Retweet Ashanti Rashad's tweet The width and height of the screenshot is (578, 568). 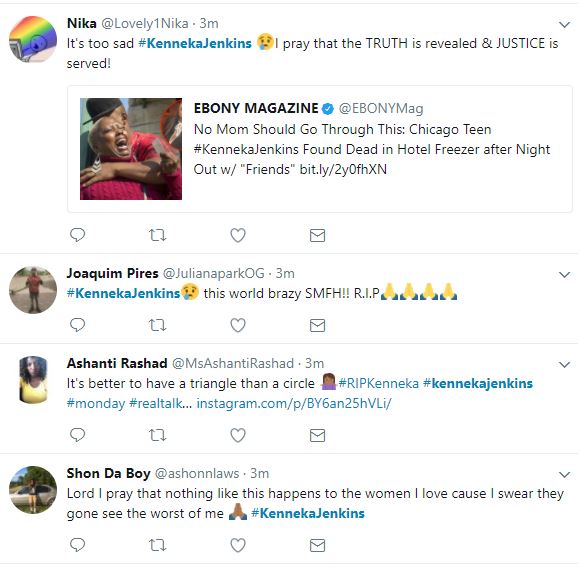coord(157,435)
